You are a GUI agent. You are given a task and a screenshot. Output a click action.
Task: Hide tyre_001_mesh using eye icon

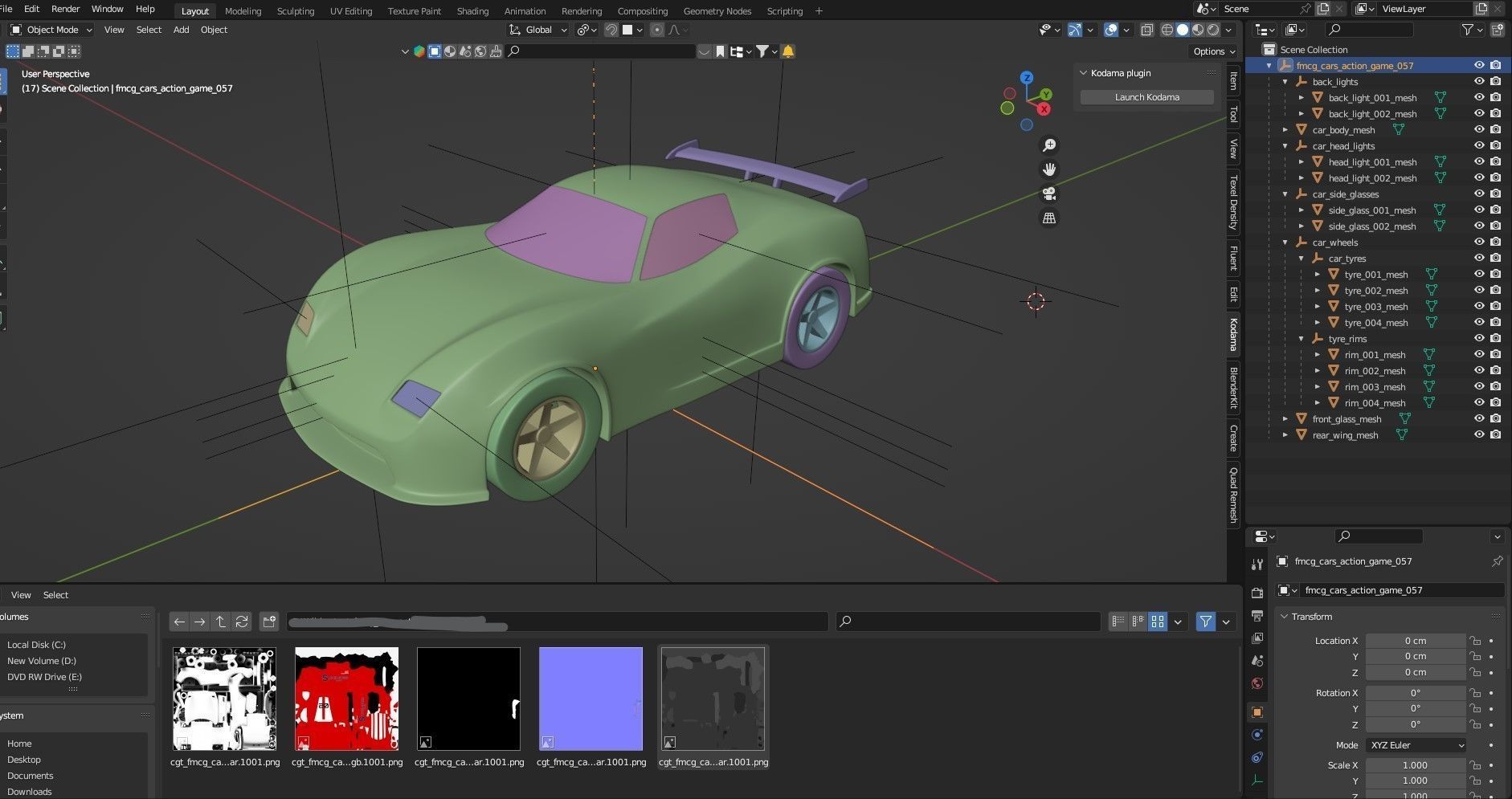[1479, 275]
